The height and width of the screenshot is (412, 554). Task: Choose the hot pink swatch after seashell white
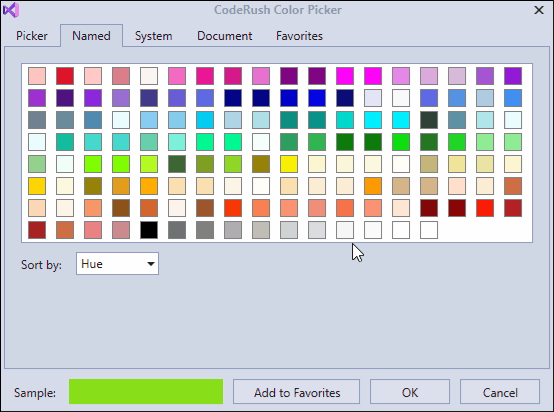[x=177, y=76]
